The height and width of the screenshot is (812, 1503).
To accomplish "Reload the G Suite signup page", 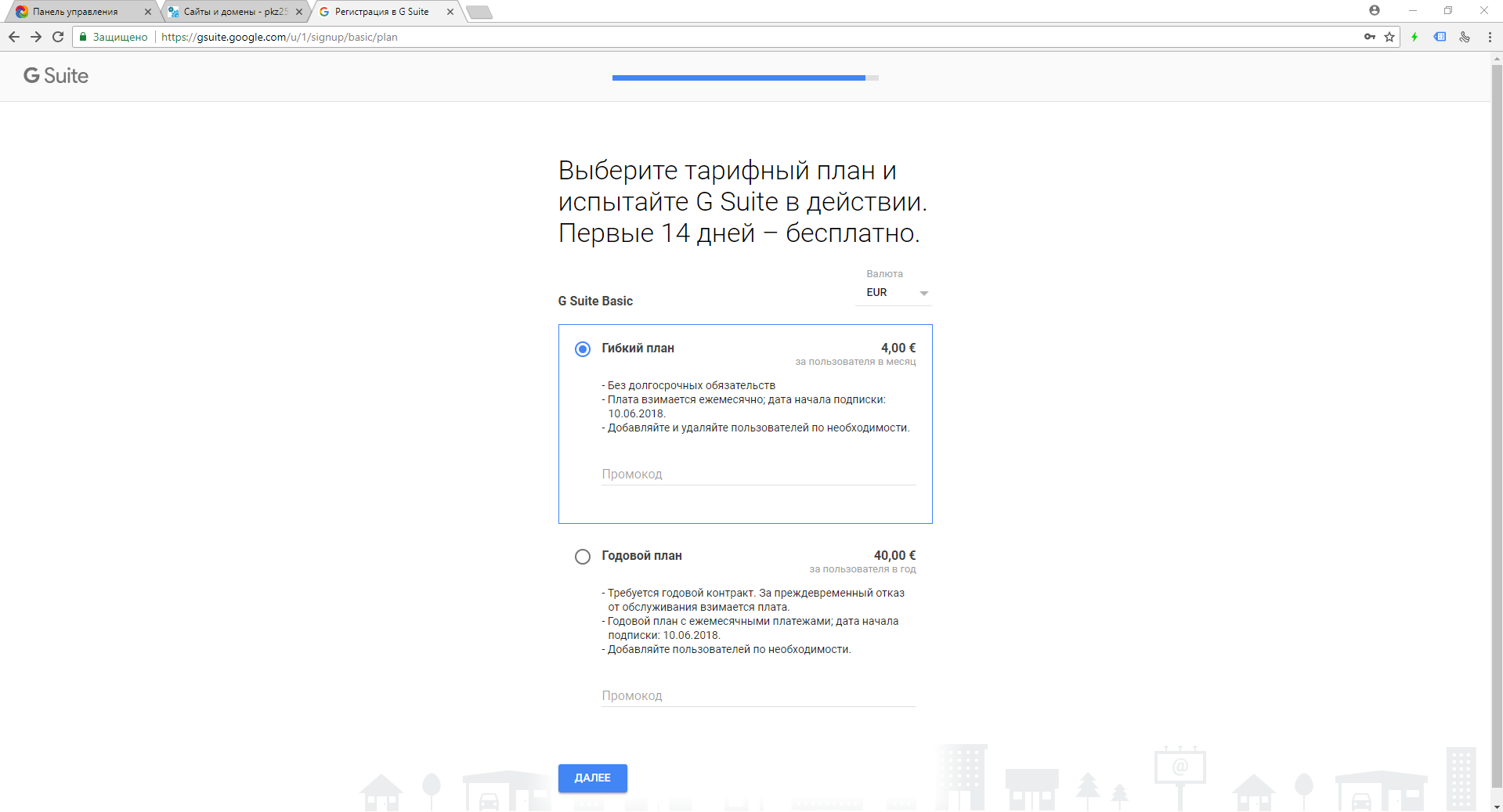I will click(58, 37).
